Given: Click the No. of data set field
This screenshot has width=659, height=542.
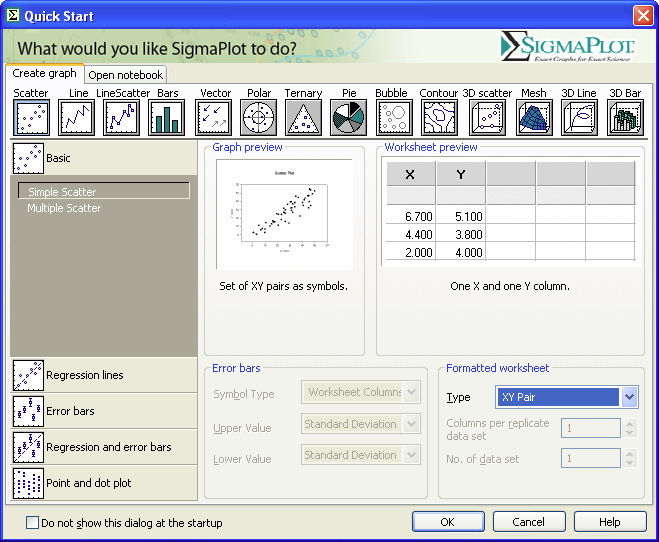Looking at the screenshot, I should click(591, 458).
